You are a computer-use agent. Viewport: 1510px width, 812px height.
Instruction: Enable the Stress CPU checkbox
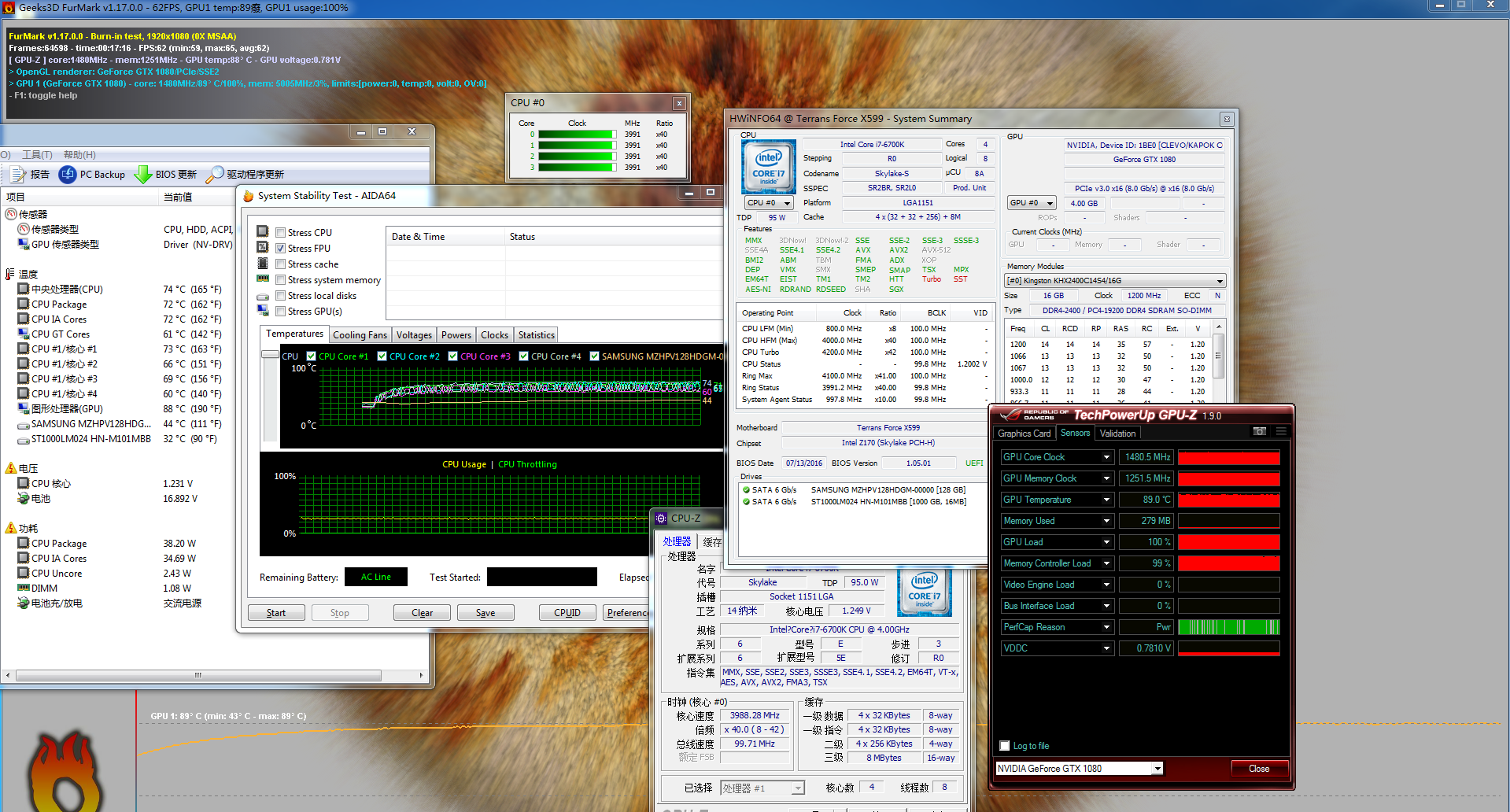coord(280,232)
